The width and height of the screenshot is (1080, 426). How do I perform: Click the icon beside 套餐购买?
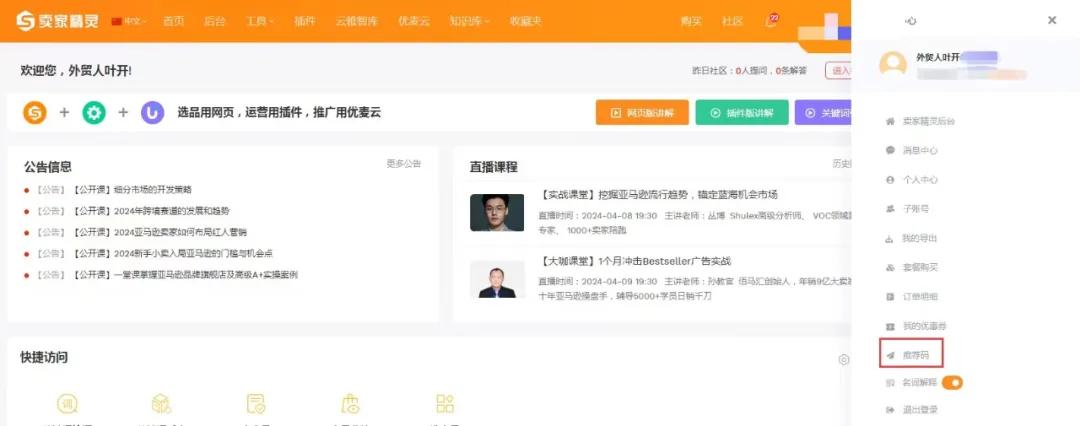pos(890,267)
